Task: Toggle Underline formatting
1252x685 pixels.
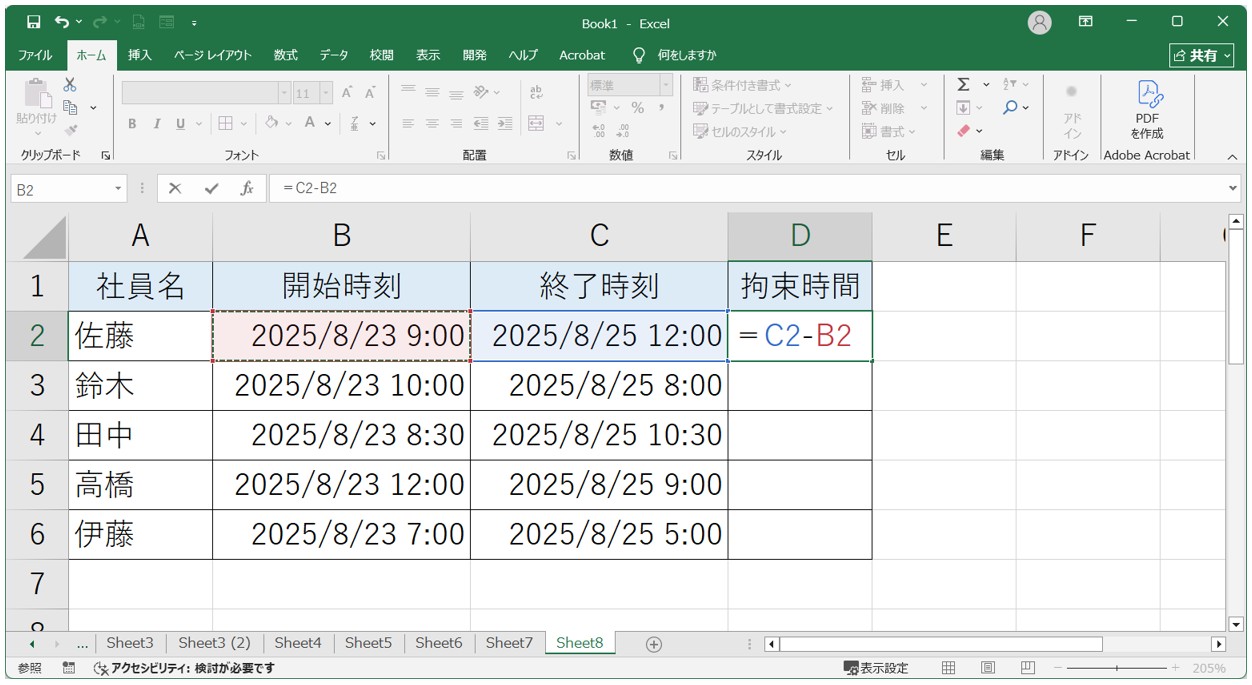Action: pos(181,123)
